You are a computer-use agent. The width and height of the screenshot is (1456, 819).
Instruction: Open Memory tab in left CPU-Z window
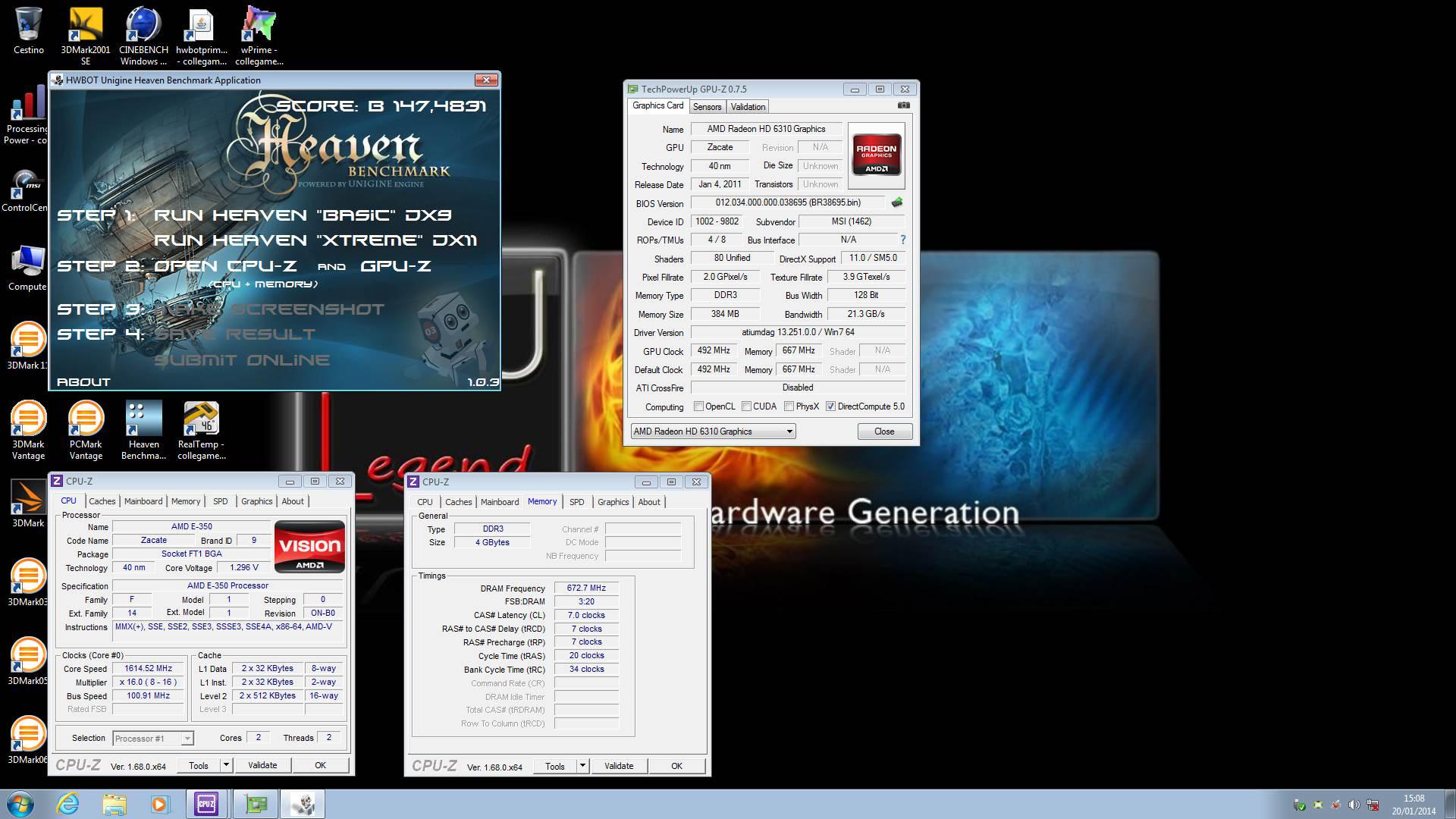pos(186,501)
